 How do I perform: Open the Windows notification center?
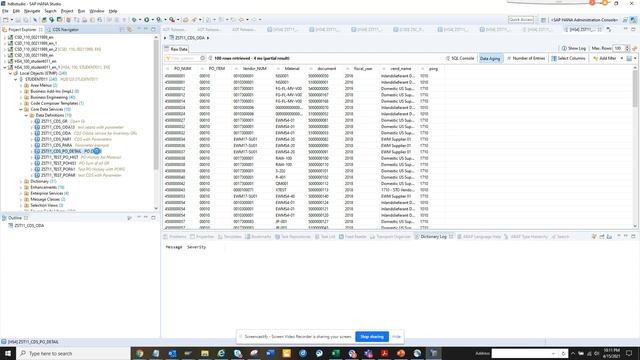click(x=629, y=353)
